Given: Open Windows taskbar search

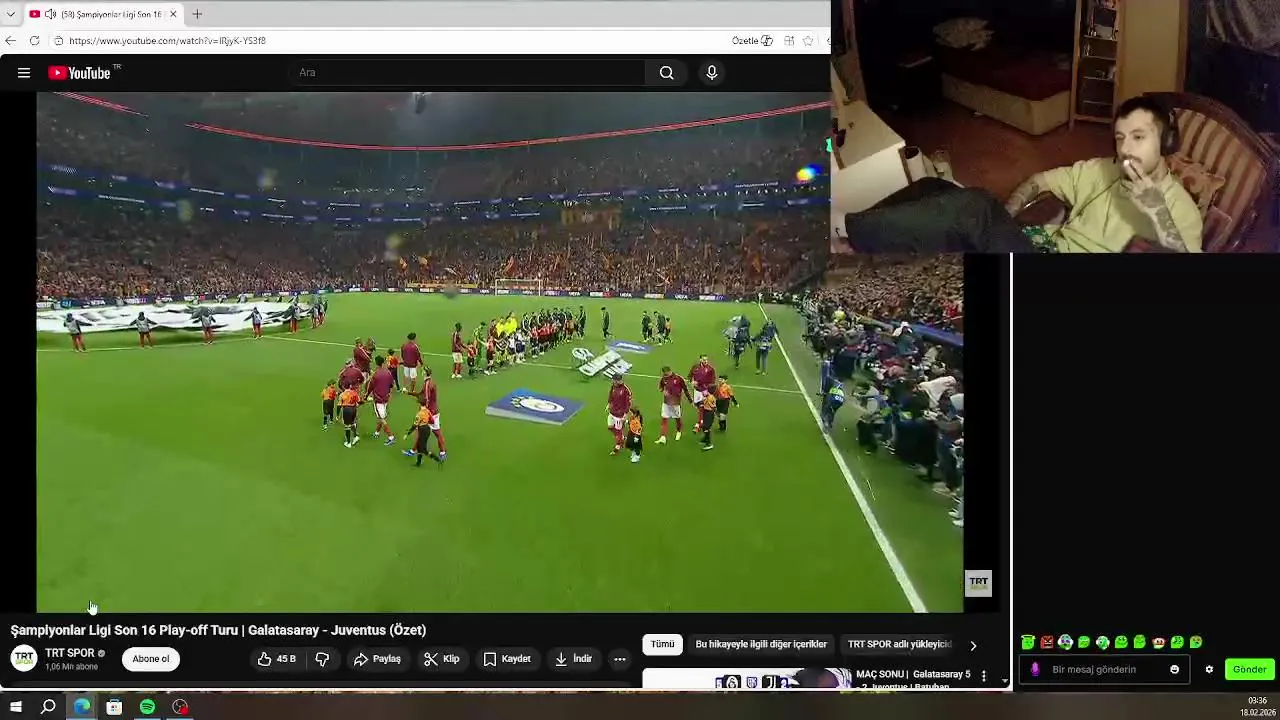Looking at the screenshot, I should tap(48, 707).
